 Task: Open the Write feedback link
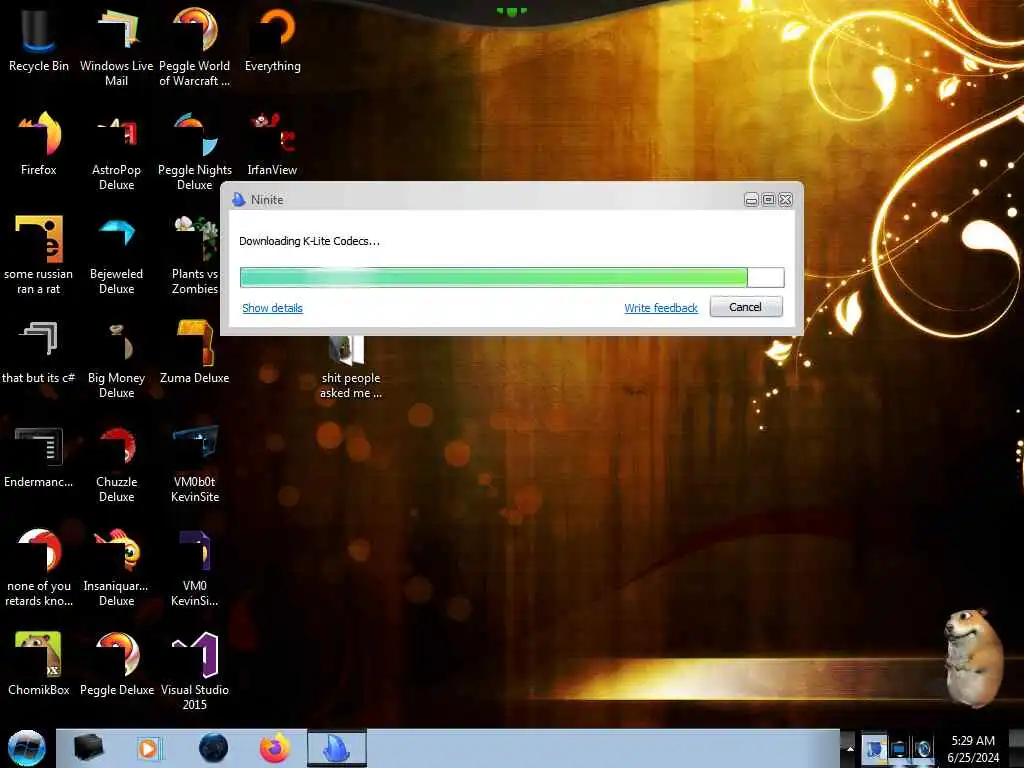661,308
